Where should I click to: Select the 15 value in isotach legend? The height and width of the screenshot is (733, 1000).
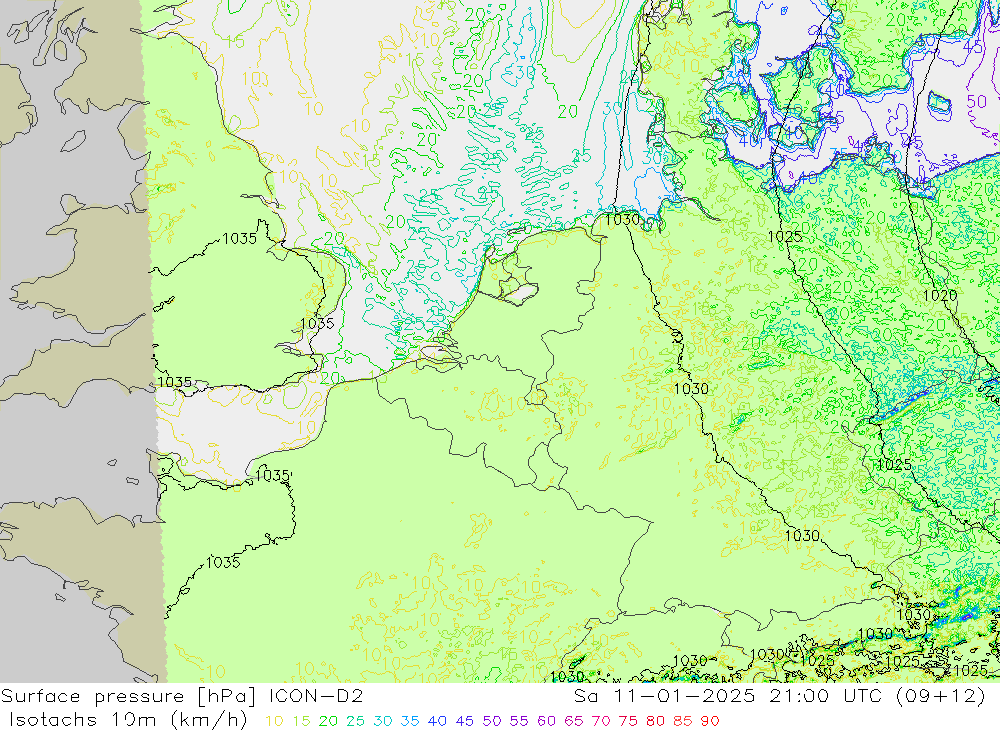pos(302,722)
